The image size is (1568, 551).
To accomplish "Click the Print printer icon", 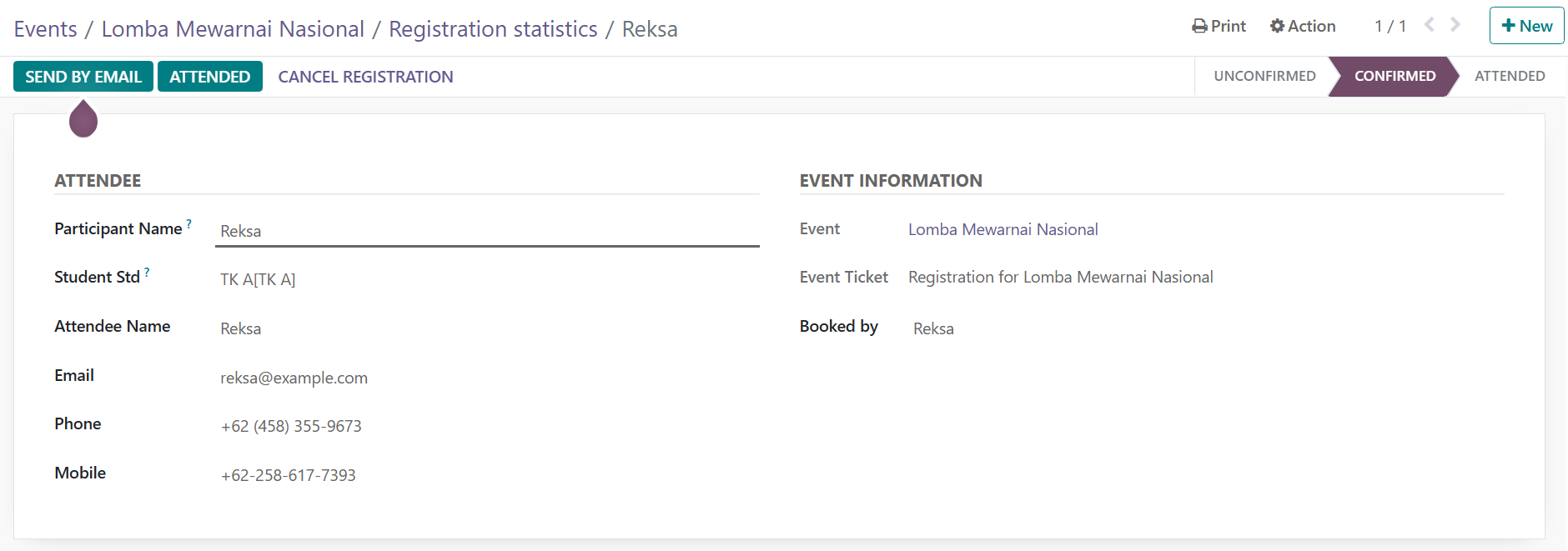I will 1199,27.
